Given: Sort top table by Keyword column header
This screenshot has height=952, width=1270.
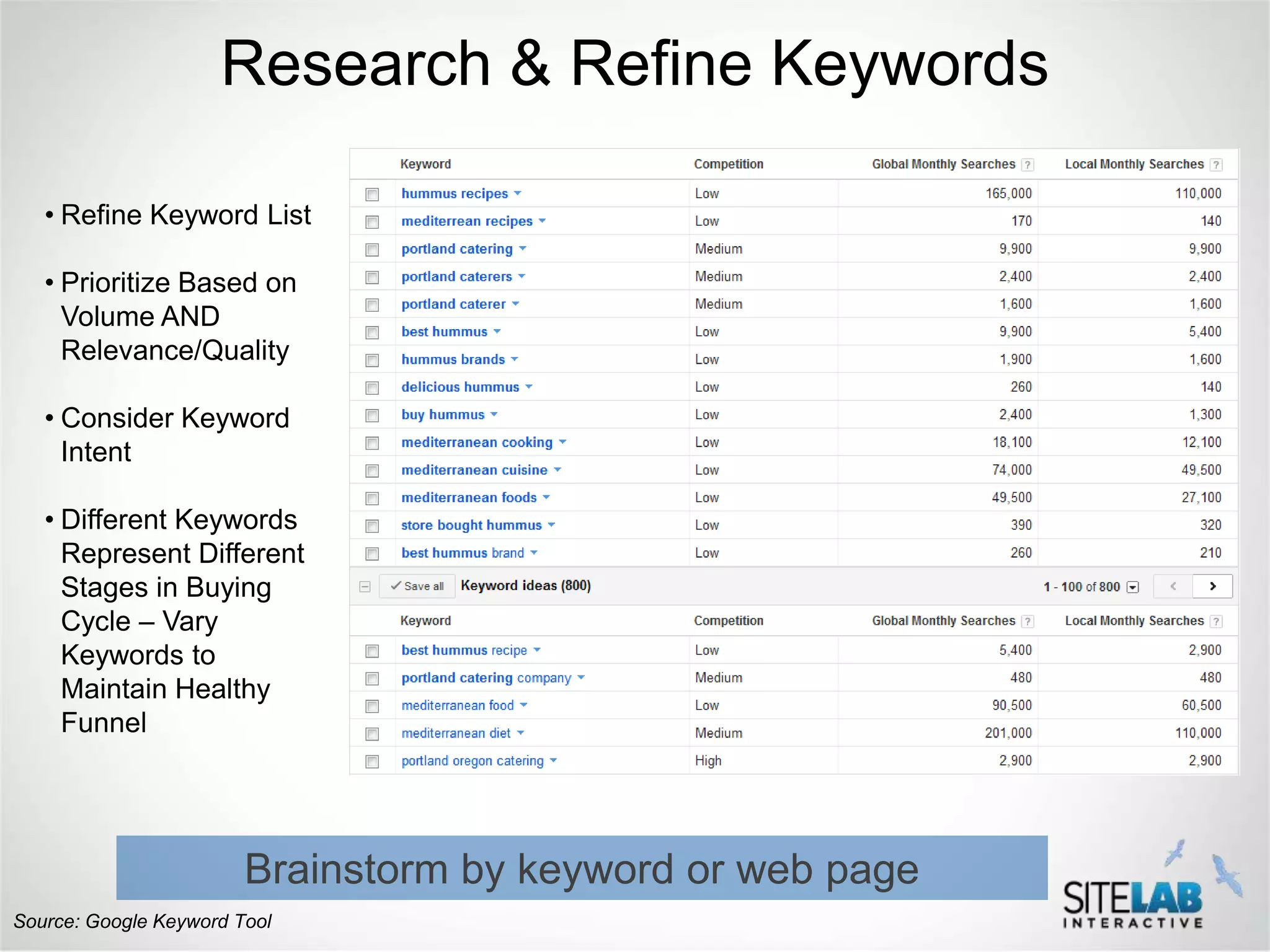Looking at the screenshot, I should click(x=425, y=164).
